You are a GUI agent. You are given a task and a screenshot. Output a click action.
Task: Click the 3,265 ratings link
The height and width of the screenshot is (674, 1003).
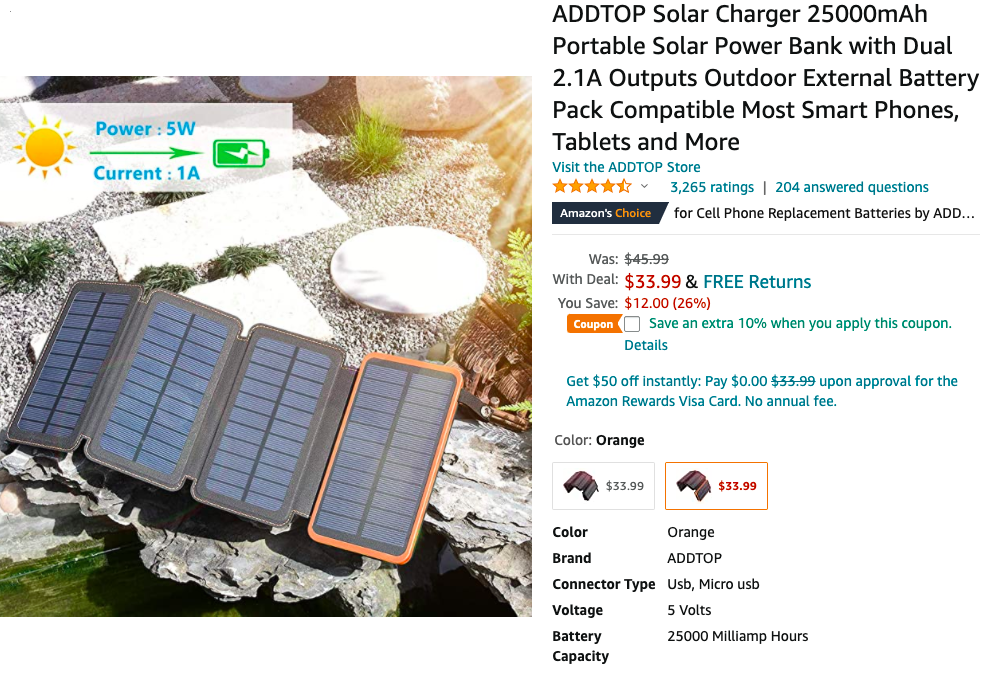coord(711,187)
